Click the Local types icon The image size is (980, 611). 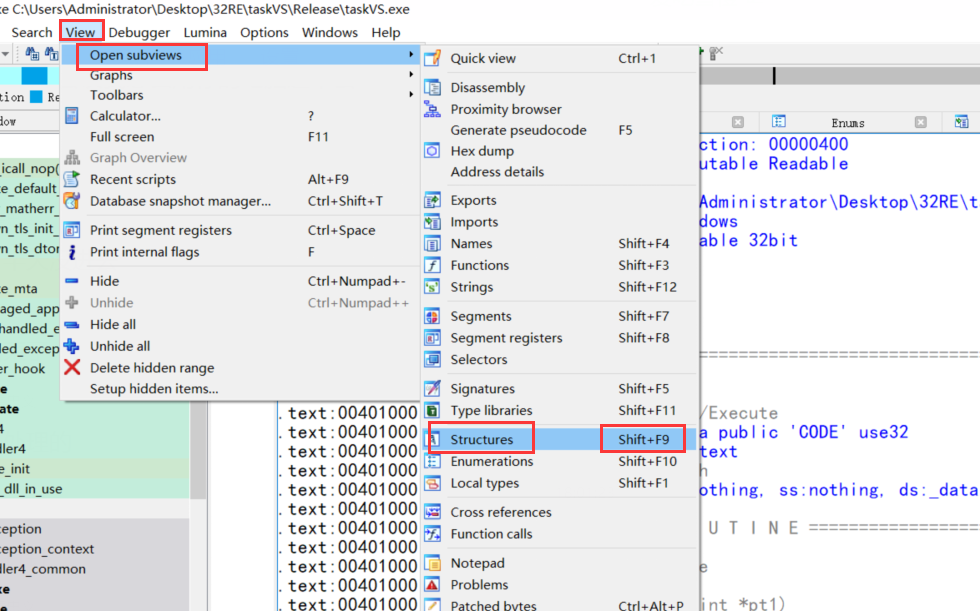[x=432, y=483]
